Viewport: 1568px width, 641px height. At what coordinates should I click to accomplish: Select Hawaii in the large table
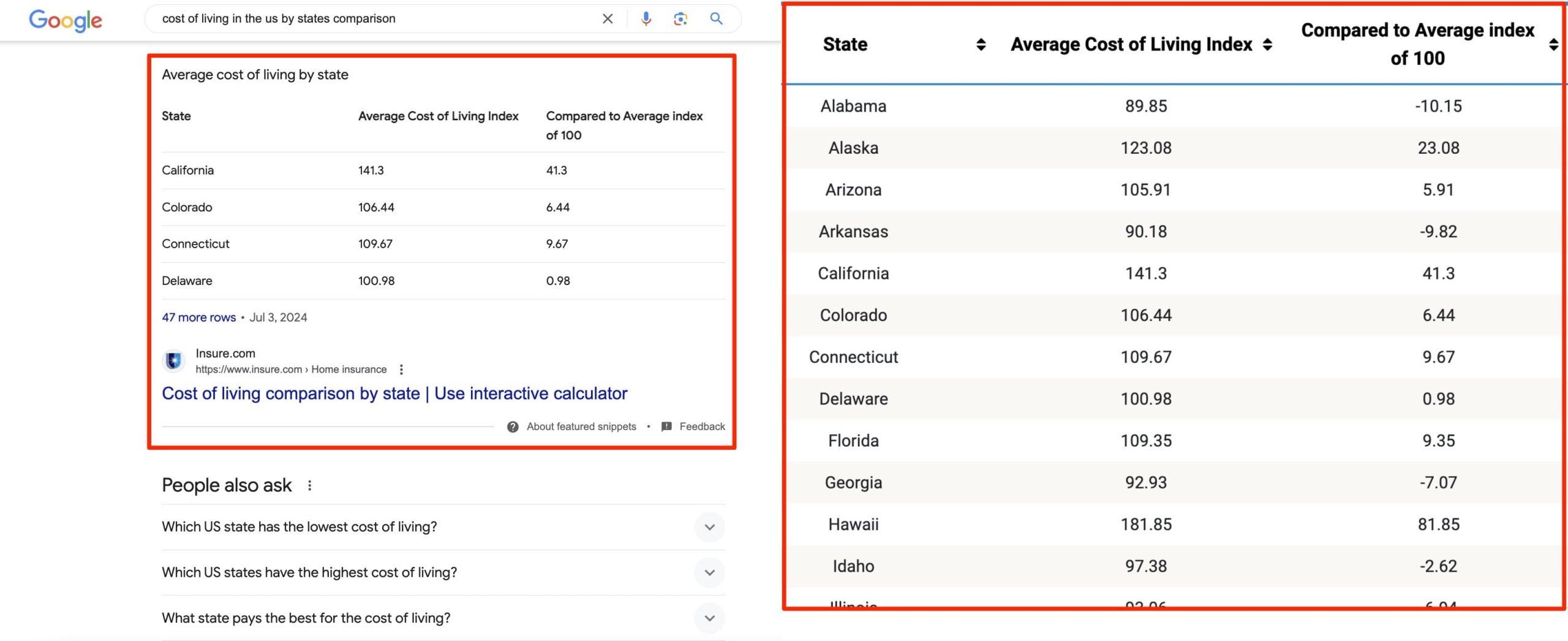[x=853, y=525]
